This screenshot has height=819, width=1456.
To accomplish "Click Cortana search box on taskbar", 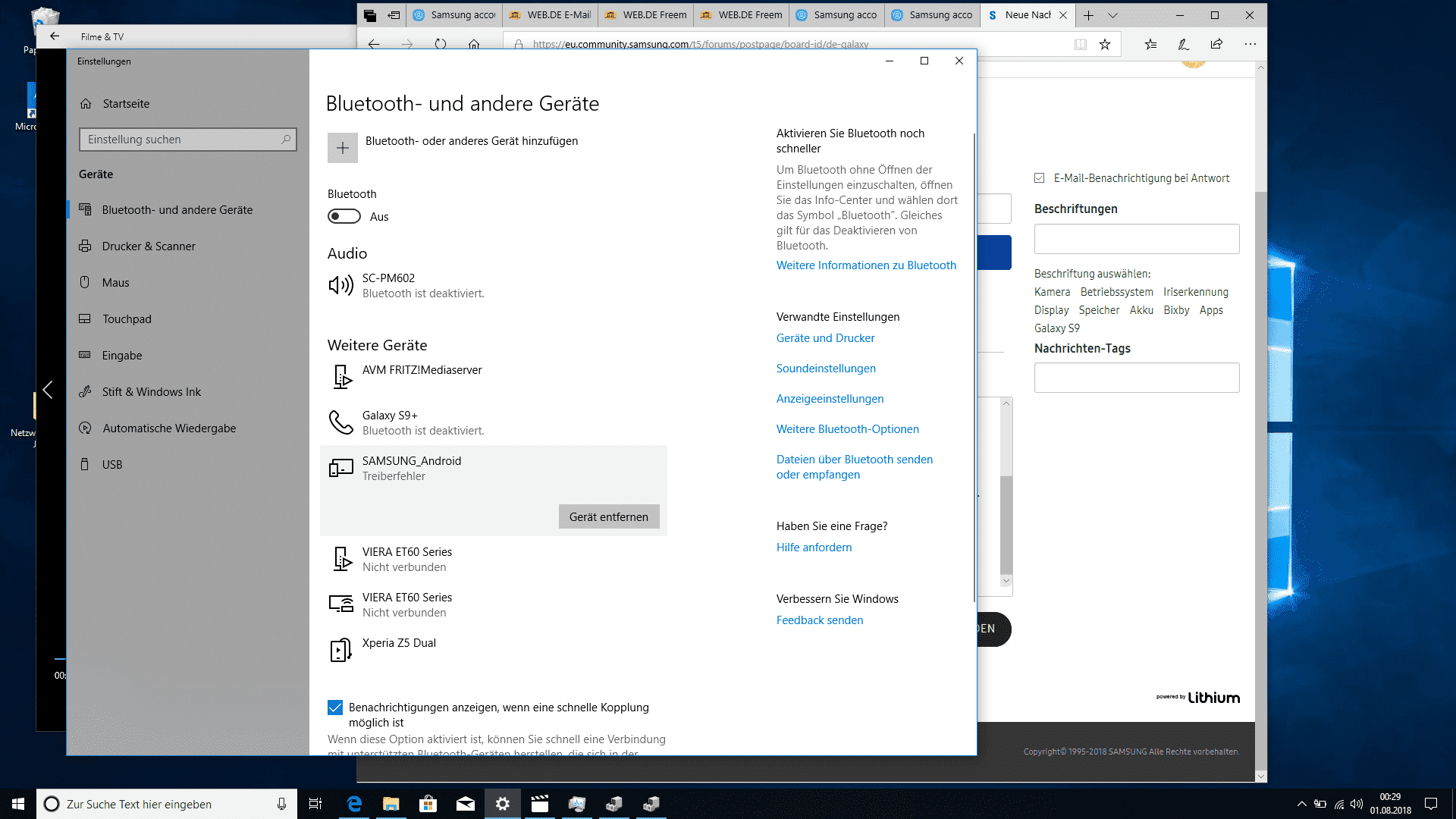I will [x=165, y=804].
